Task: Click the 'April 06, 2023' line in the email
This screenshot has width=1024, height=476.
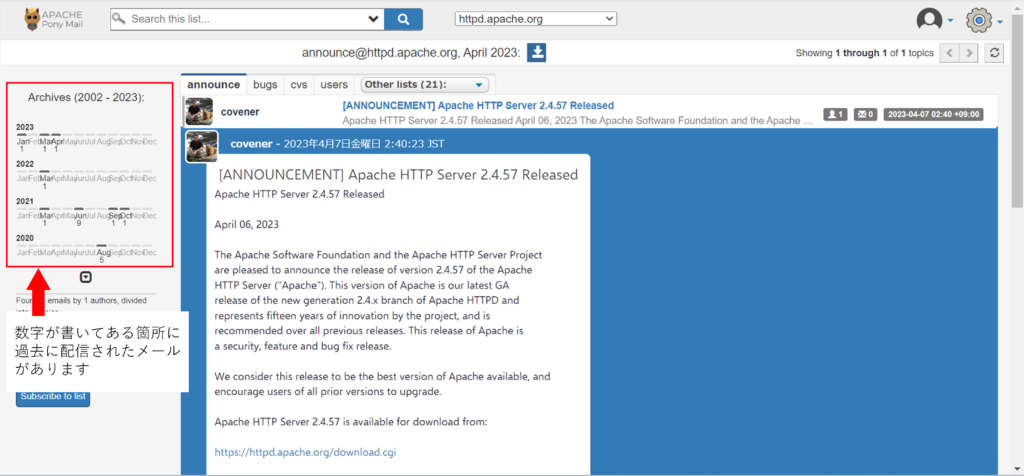Action: [247, 225]
